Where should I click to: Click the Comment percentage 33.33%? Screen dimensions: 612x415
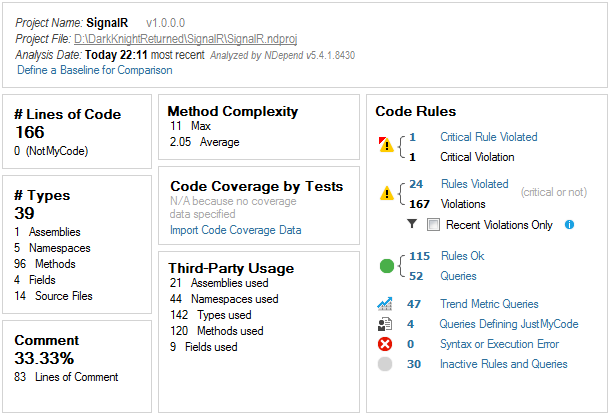tap(44, 358)
